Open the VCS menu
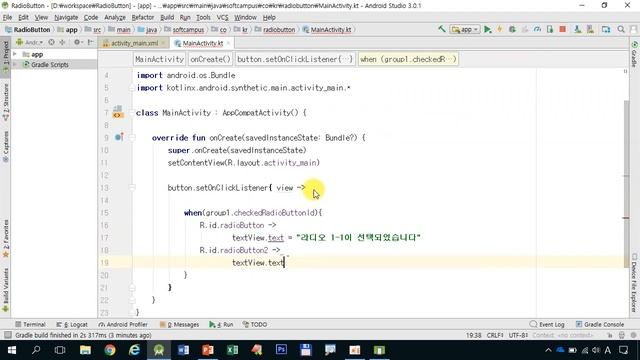 click(222, 17)
